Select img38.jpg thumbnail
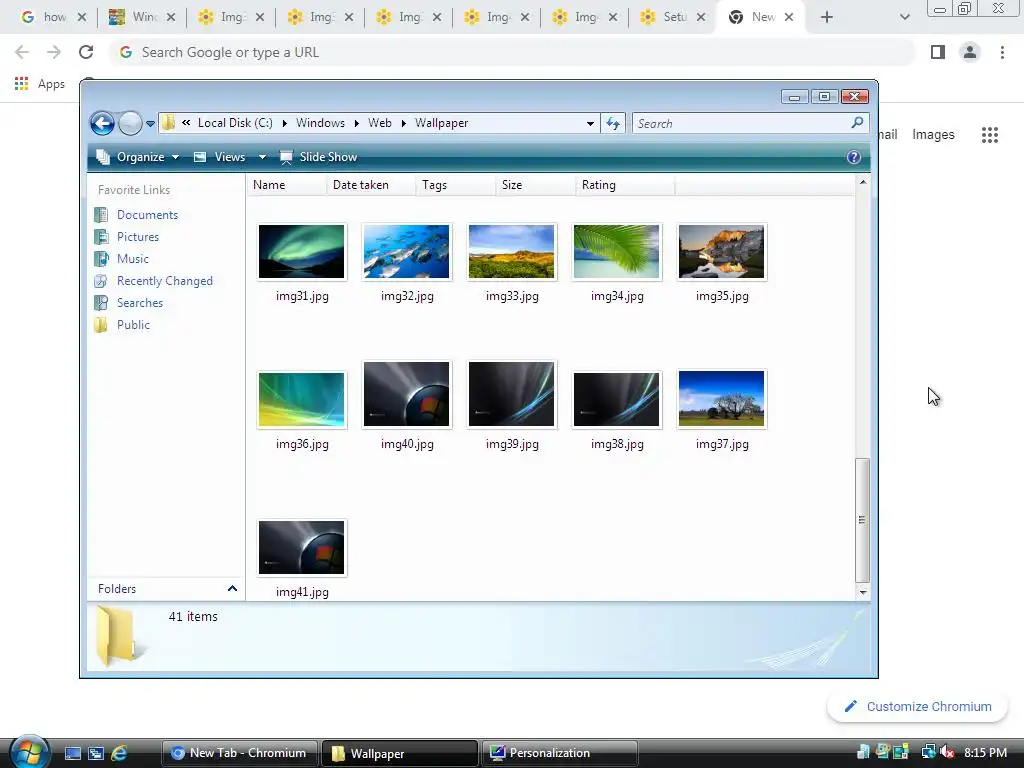This screenshot has width=1024, height=768. click(x=616, y=400)
